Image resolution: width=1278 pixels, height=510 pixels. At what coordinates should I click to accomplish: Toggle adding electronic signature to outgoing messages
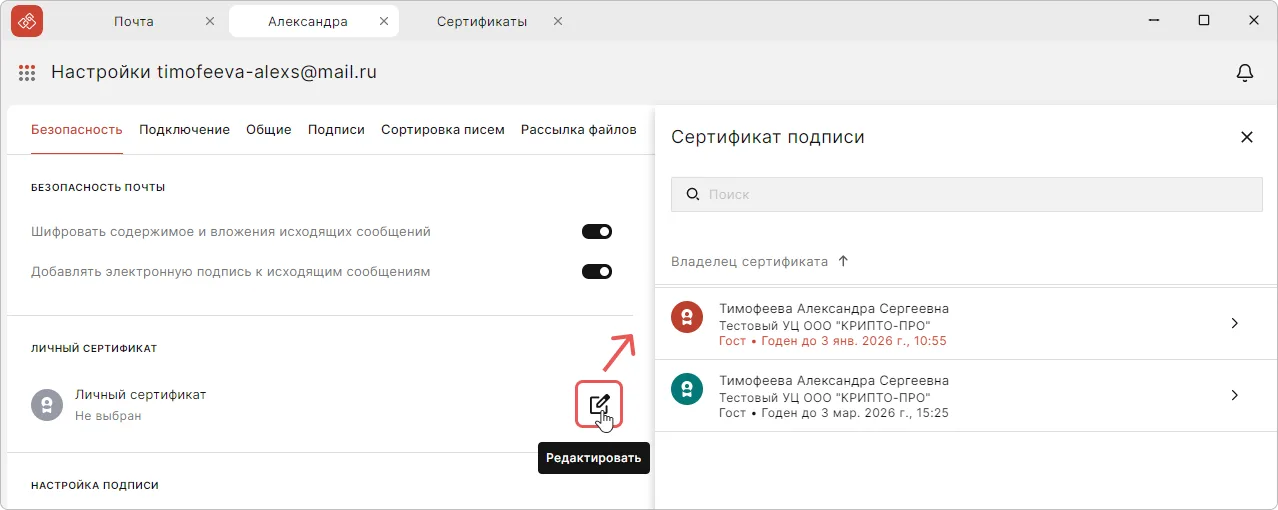coord(597,272)
